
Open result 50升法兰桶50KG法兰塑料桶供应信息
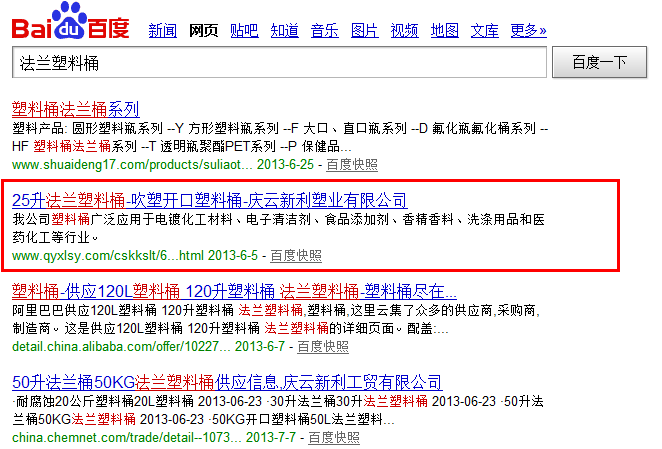(x=227, y=383)
